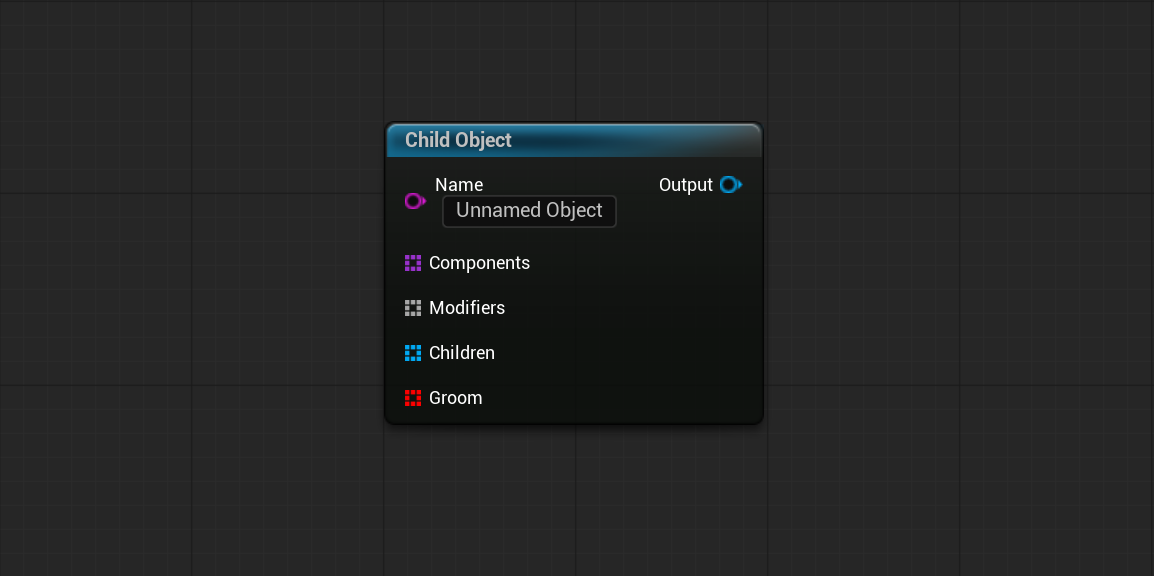The height and width of the screenshot is (576, 1154).
Task: Click empty graph canvas below the node
Action: 574,500
